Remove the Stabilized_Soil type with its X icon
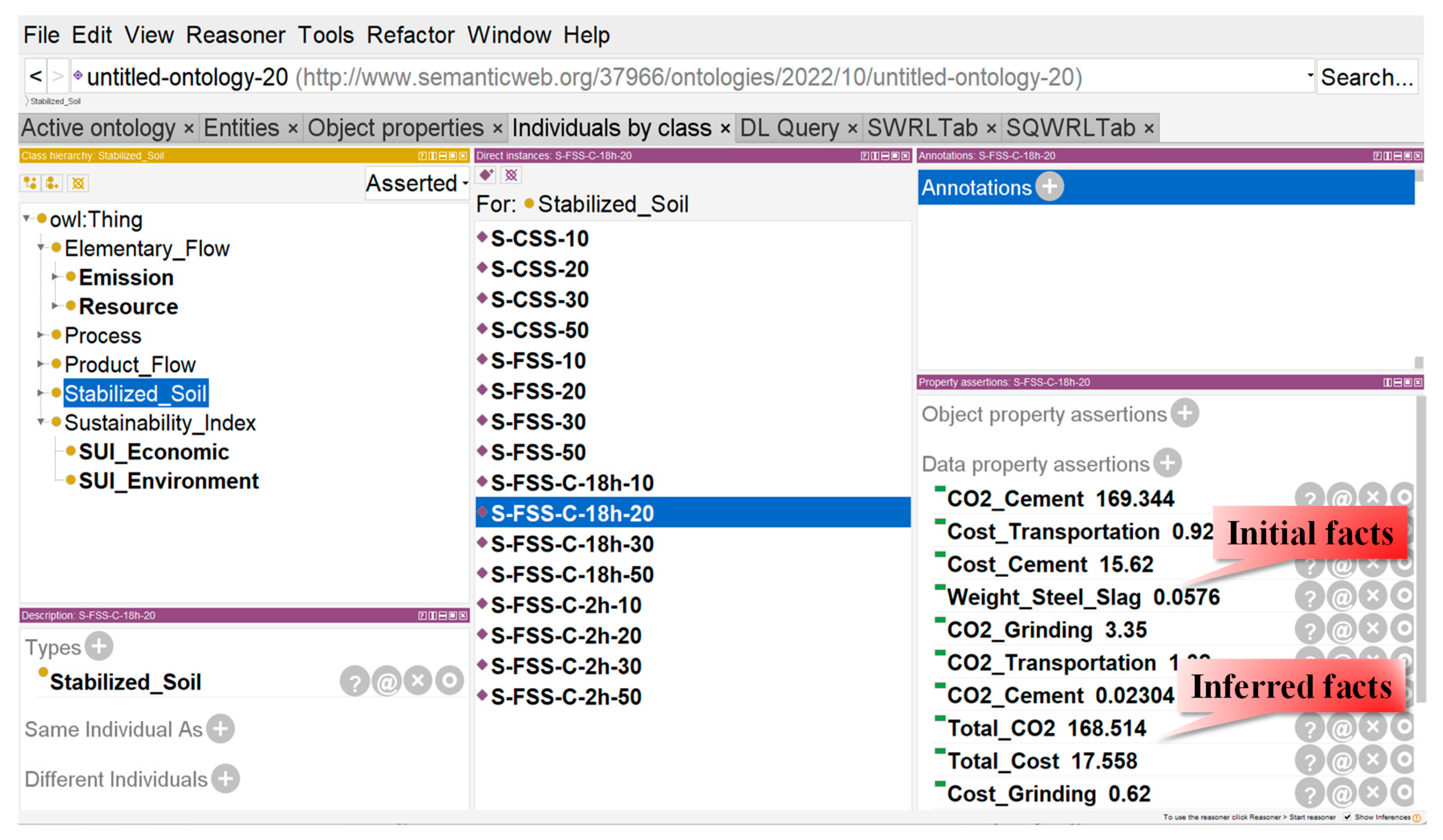The image size is (1443, 840). coord(417,682)
